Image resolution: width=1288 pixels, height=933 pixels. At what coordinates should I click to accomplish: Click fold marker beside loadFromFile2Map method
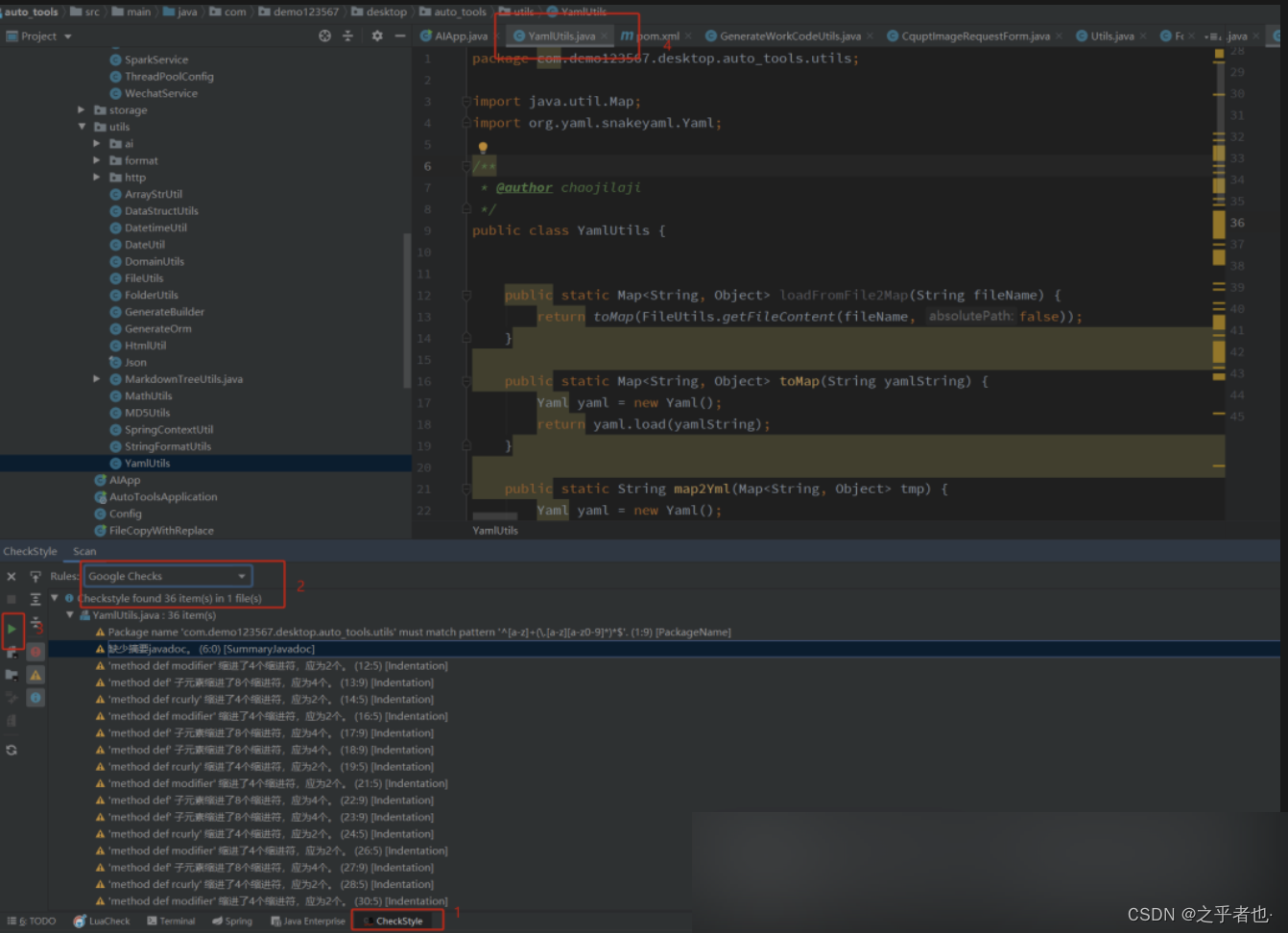pyautogui.click(x=466, y=296)
